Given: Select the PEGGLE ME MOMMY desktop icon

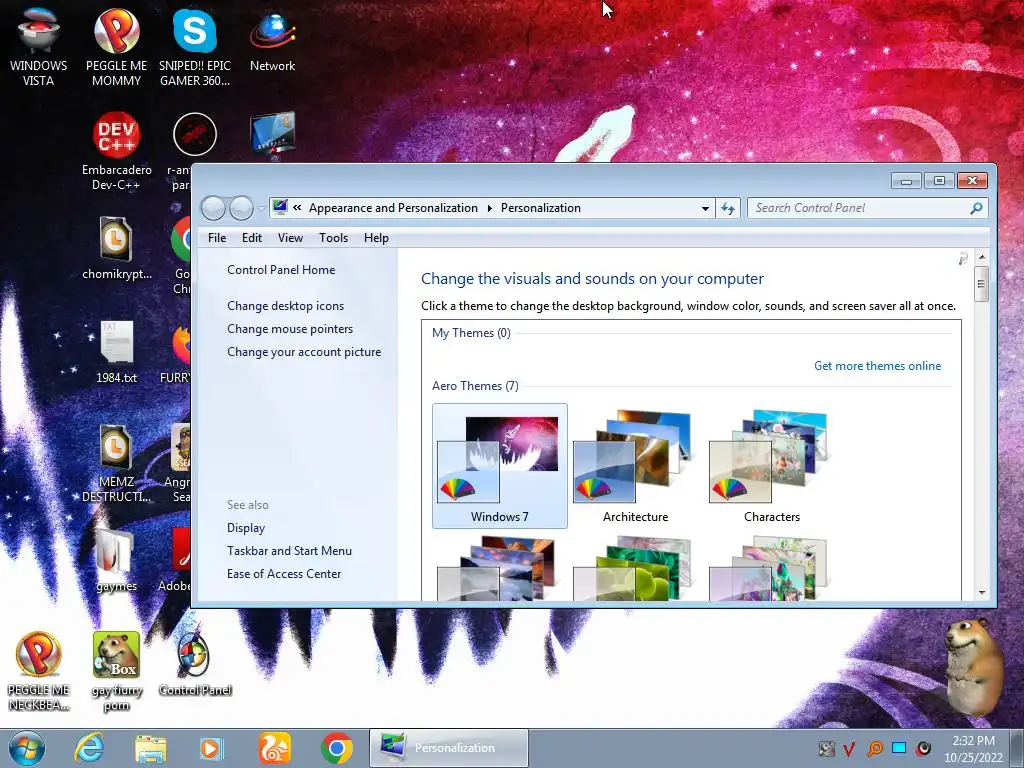Looking at the screenshot, I should pos(116,46).
